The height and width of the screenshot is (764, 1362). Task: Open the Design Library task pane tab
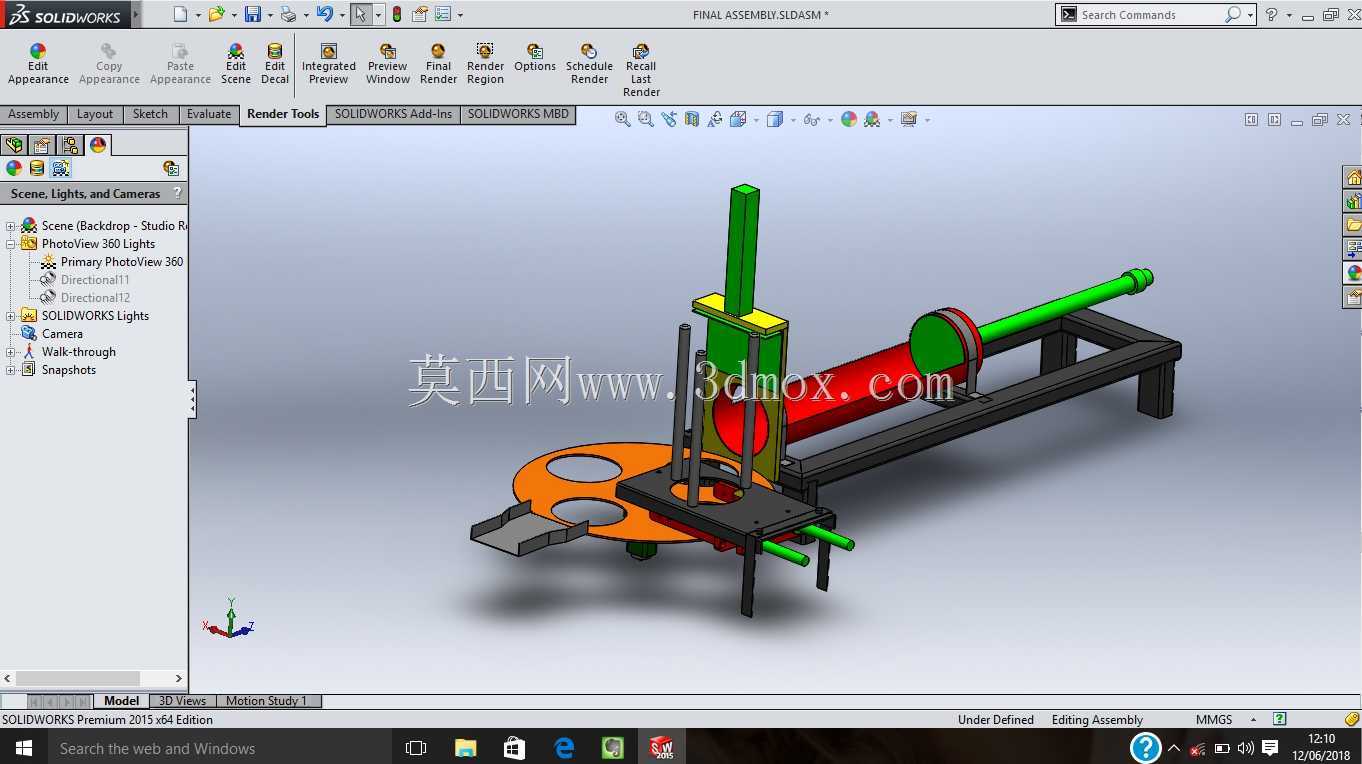[x=1353, y=201]
